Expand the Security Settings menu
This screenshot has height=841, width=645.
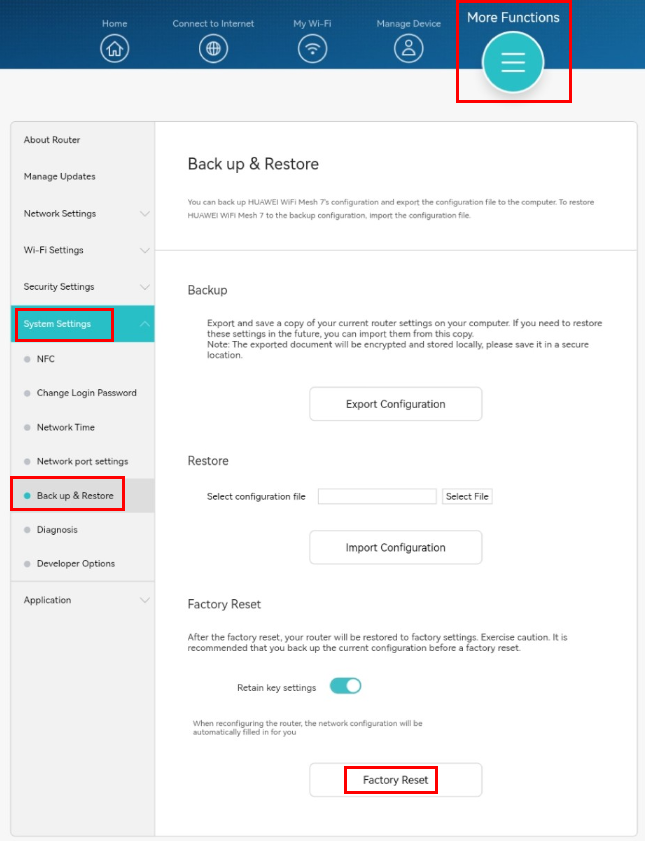tap(83, 287)
